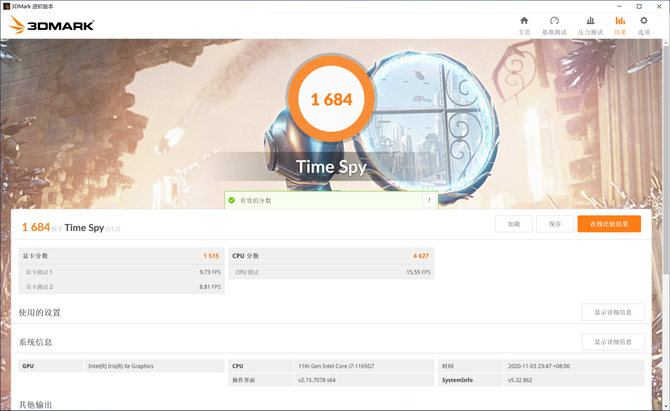Image resolution: width=670 pixels, height=411 pixels.
Task: Click the green valid score checkmark icon
Action: click(230, 200)
